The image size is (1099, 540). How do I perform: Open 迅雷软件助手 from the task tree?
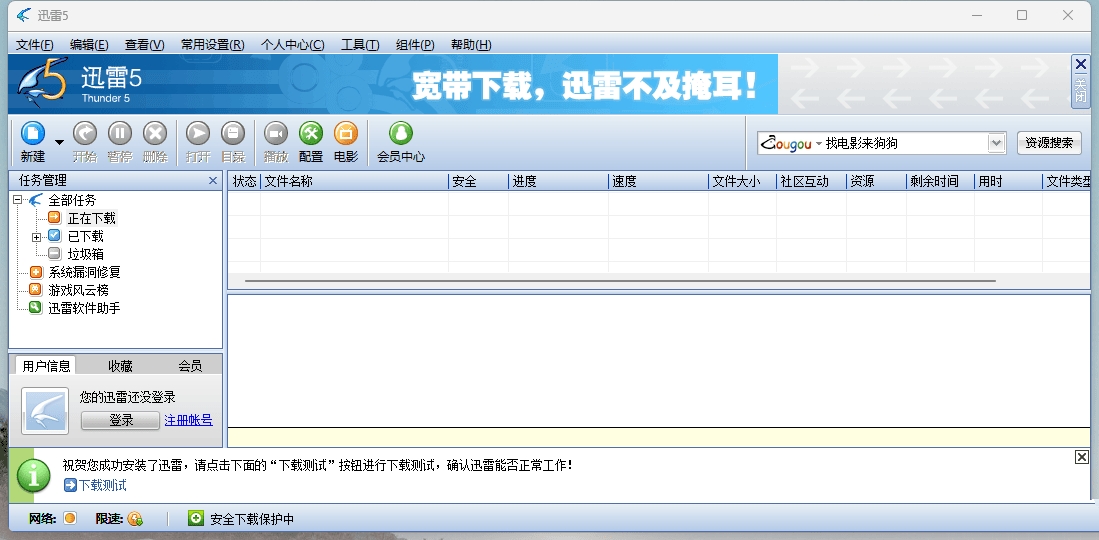click(84, 308)
